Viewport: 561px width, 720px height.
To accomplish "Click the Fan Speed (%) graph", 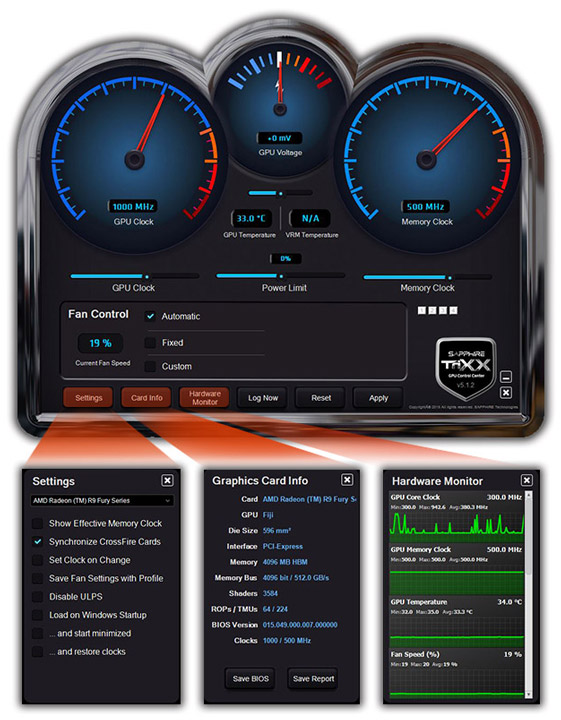I will point(457,683).
